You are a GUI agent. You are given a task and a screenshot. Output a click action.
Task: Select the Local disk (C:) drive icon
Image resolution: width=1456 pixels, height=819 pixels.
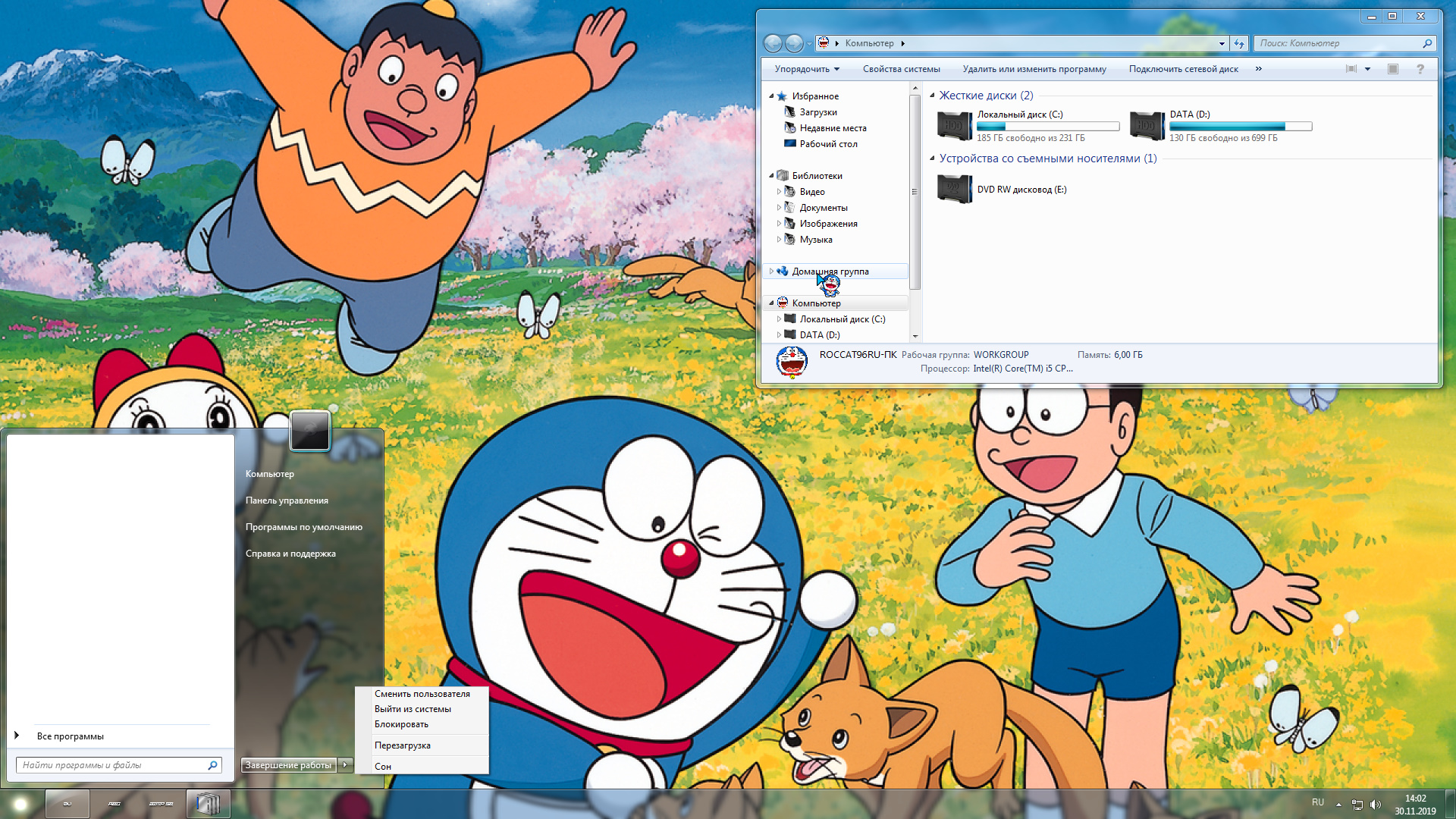click(954, 126)
